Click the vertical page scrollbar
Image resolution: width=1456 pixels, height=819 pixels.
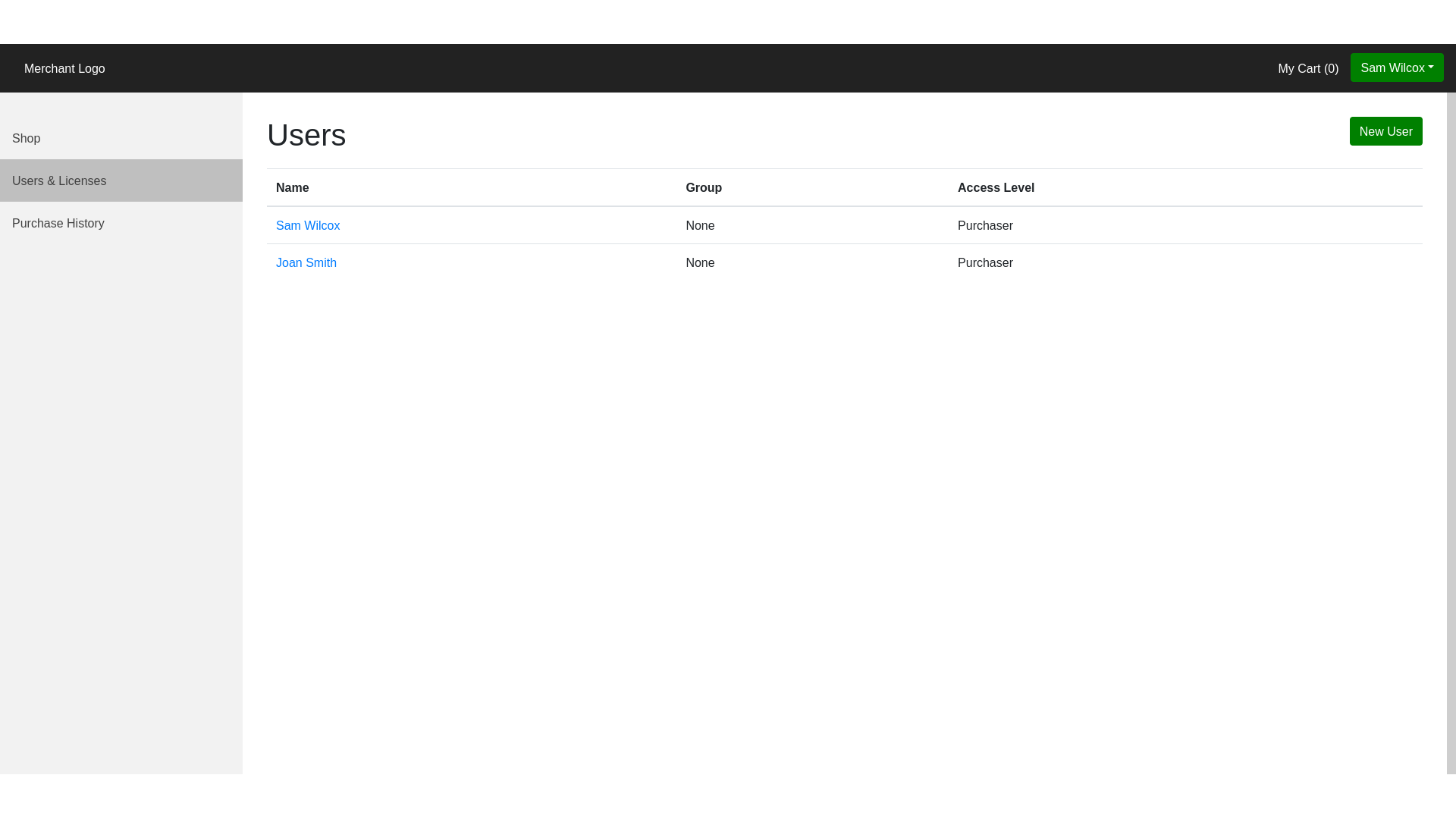click(1451, 433)
